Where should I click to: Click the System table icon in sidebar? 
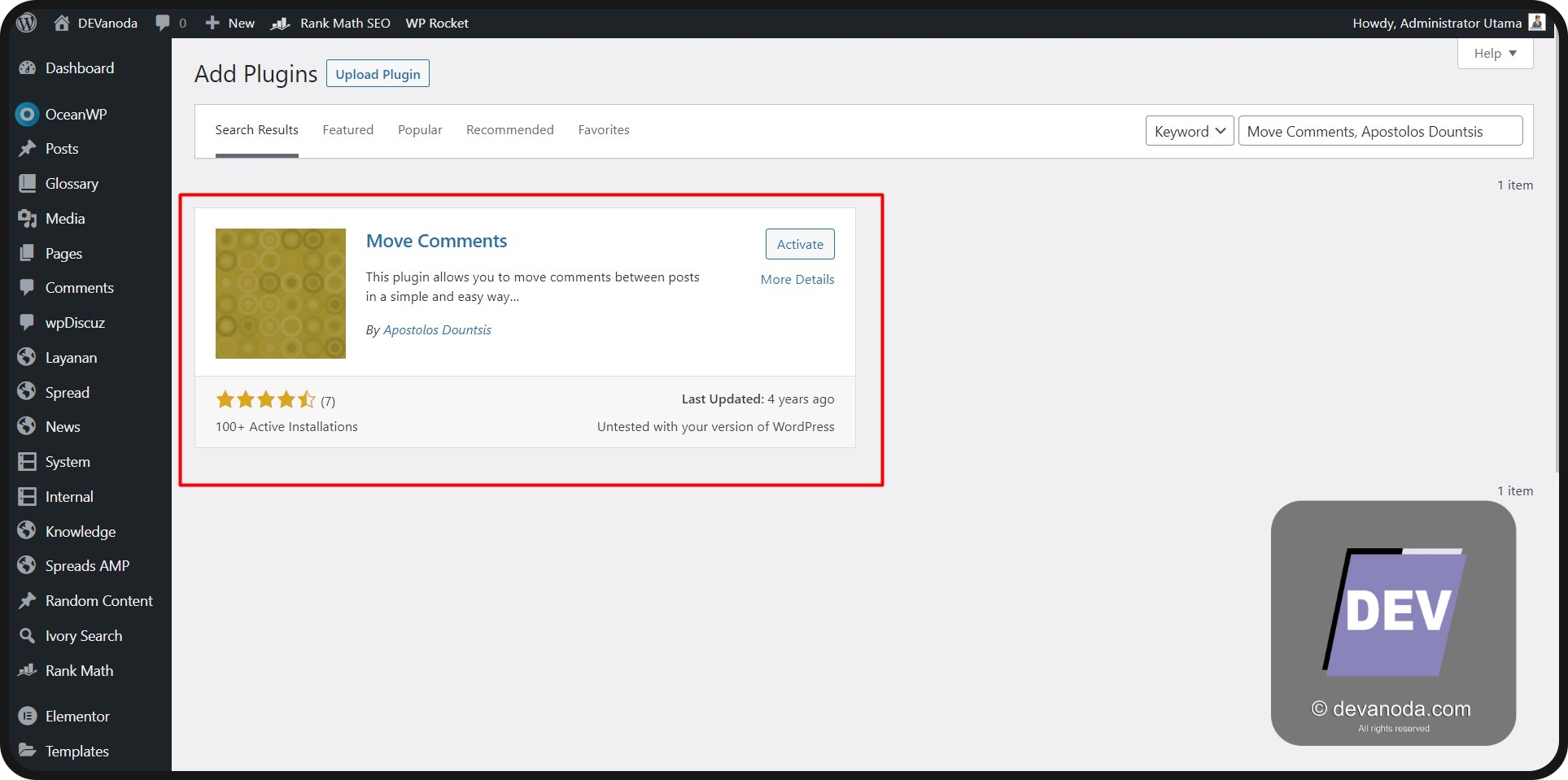27,461
